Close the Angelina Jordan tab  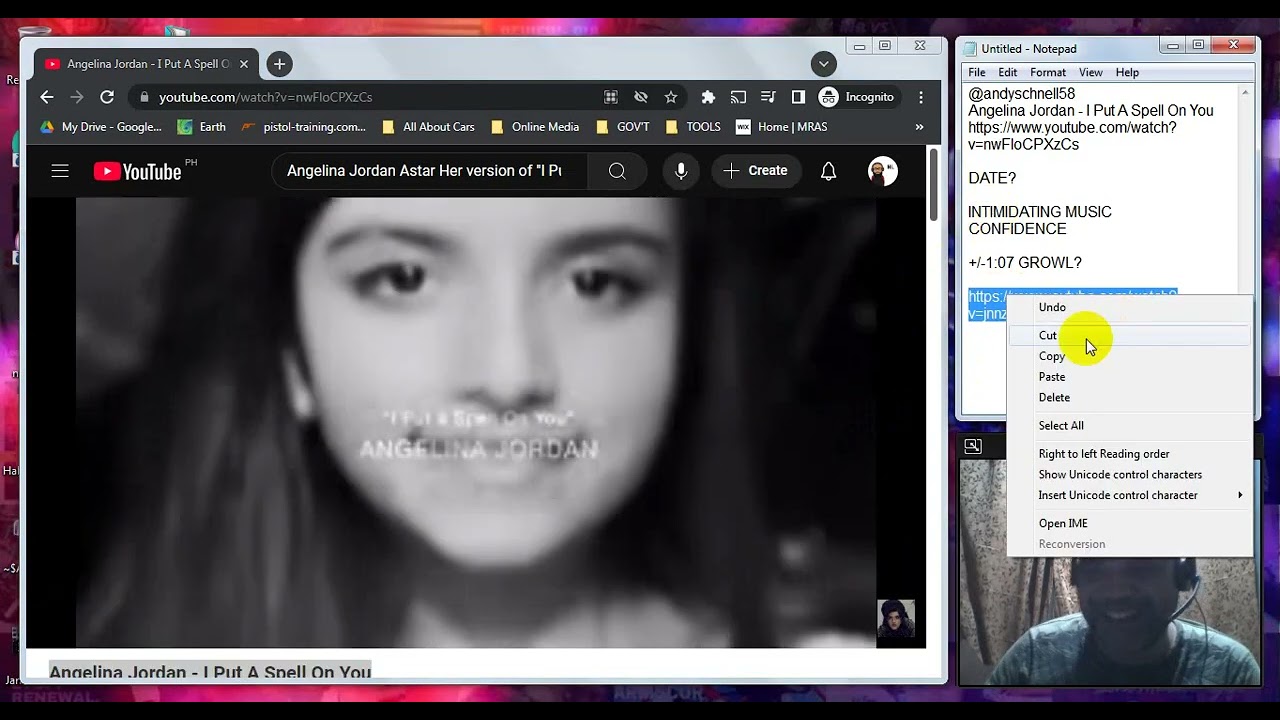(x=244, y=64)
